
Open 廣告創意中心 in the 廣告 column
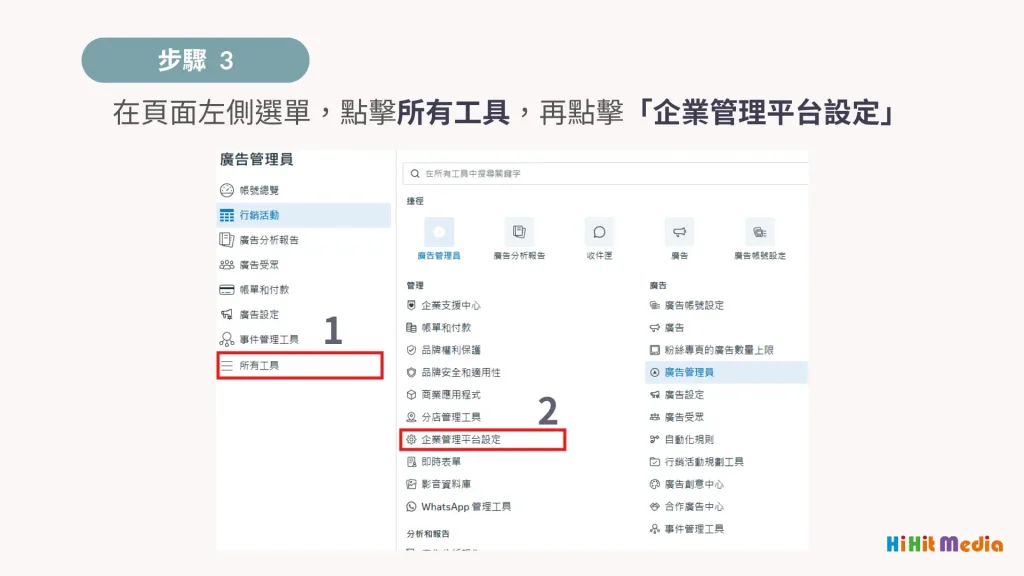pyautogui.click(x=694, y=484)
